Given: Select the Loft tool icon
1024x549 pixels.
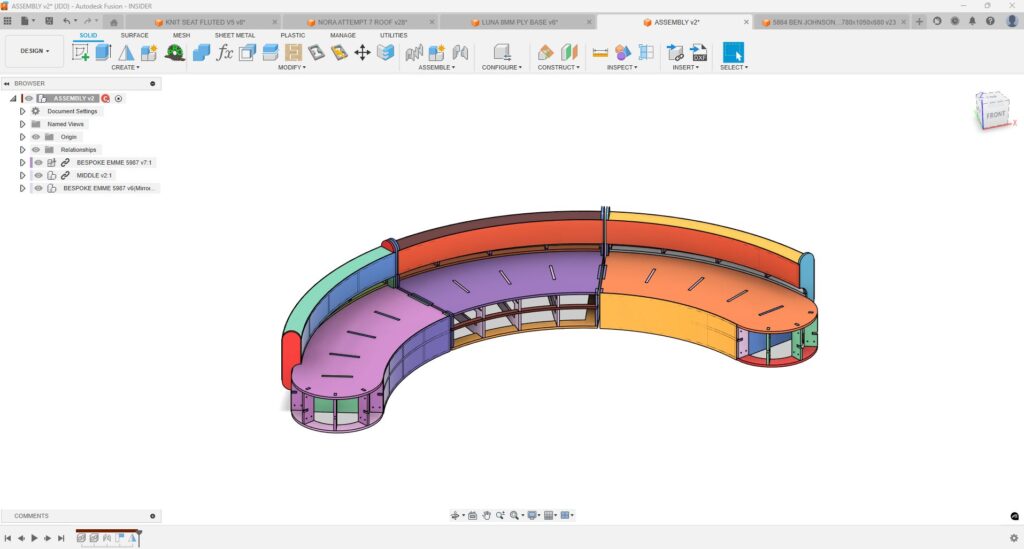Looking at the screenshot, I should 126,52.
